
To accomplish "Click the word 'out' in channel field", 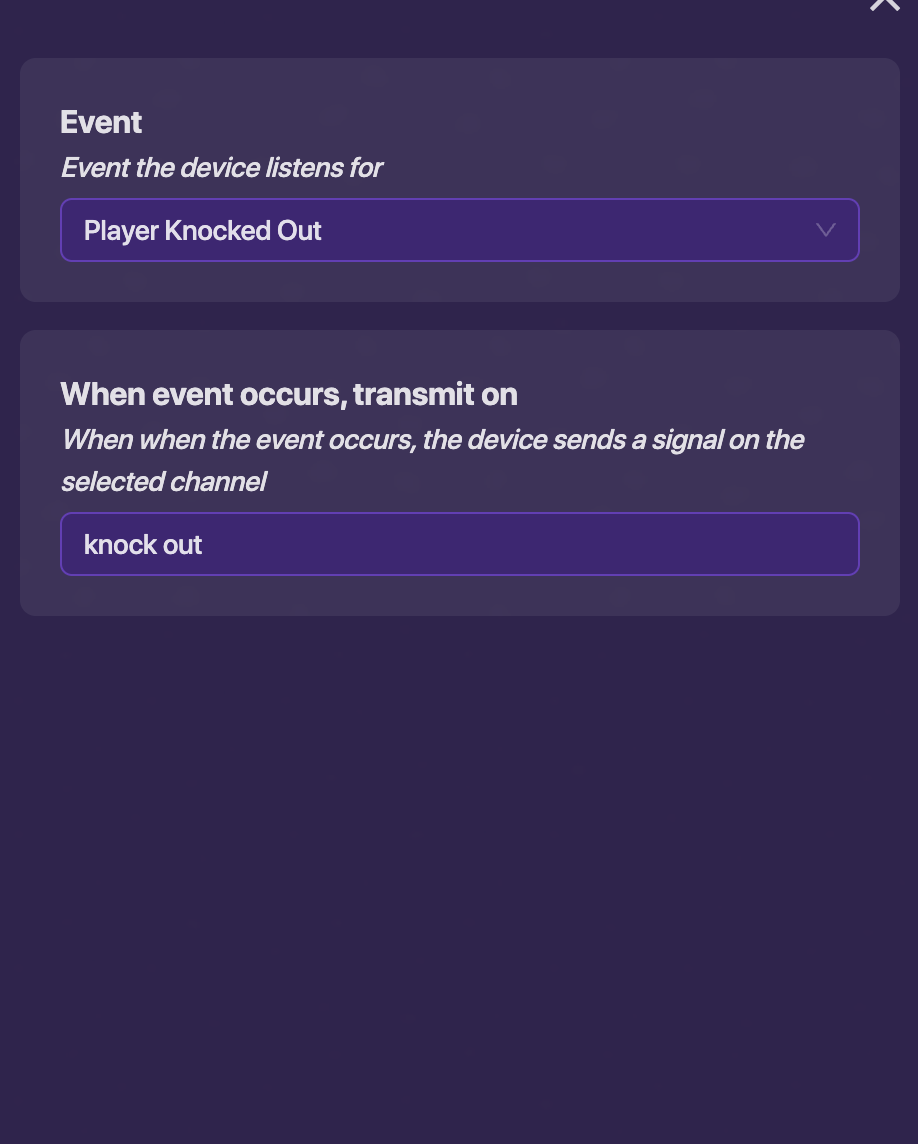I will tap(182, 545).
